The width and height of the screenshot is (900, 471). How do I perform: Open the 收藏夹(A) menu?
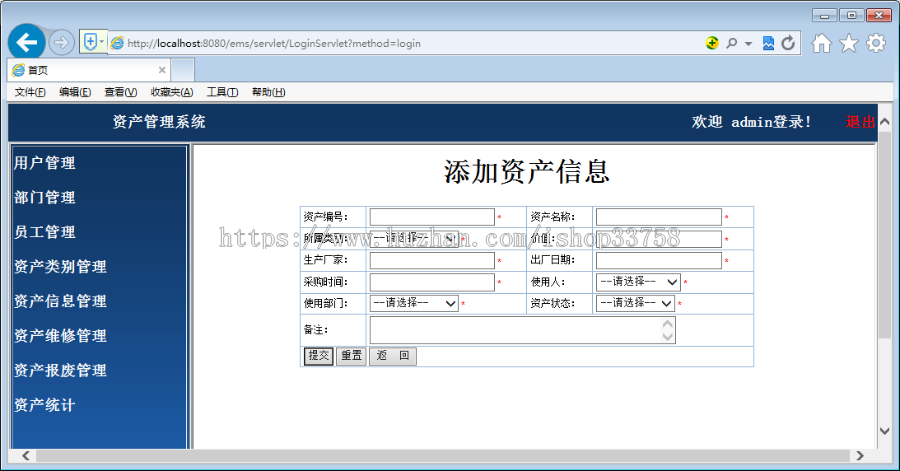coord(172,92)
